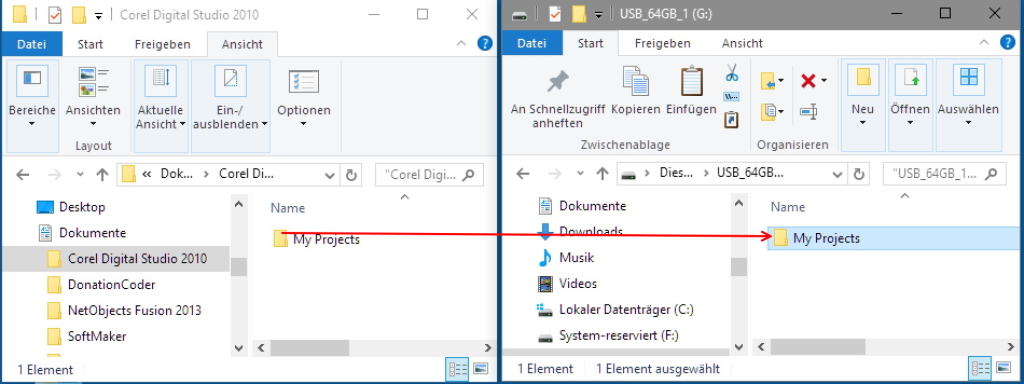Click Dok... breadcrumb in left address bar

click(177, 174)
